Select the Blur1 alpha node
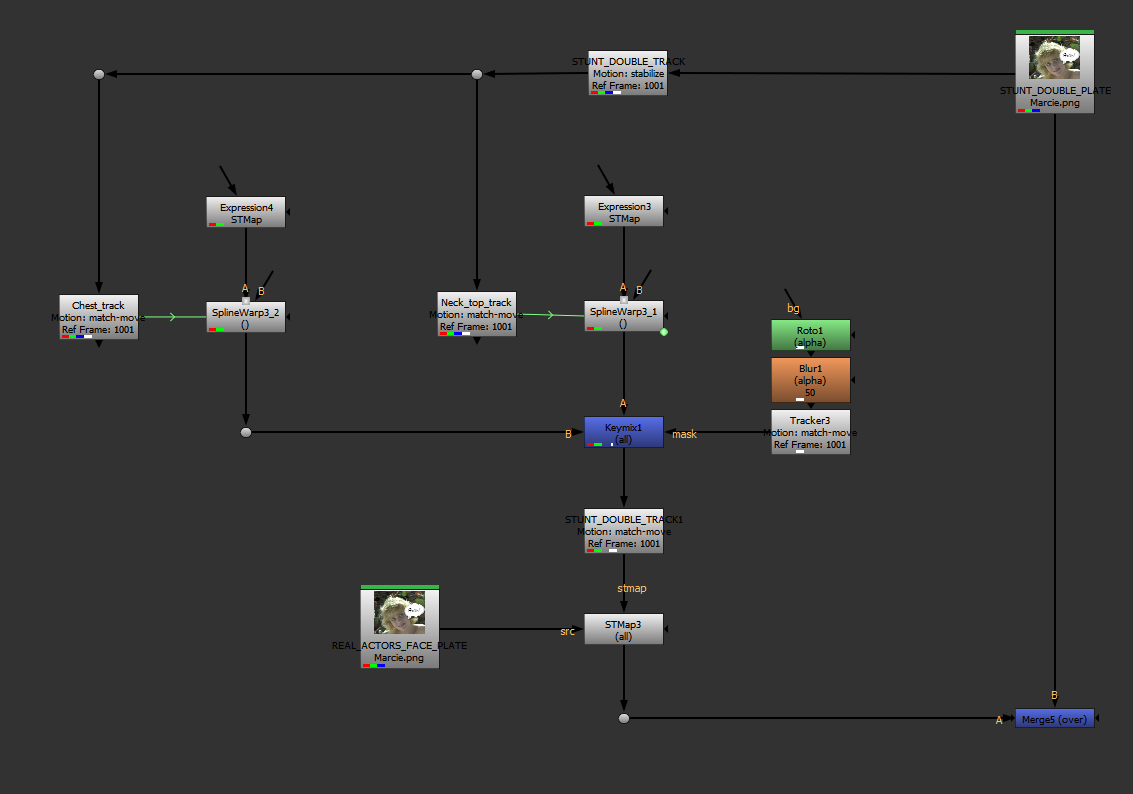Screen dimensions: 1133x794 tap(810, 378)
